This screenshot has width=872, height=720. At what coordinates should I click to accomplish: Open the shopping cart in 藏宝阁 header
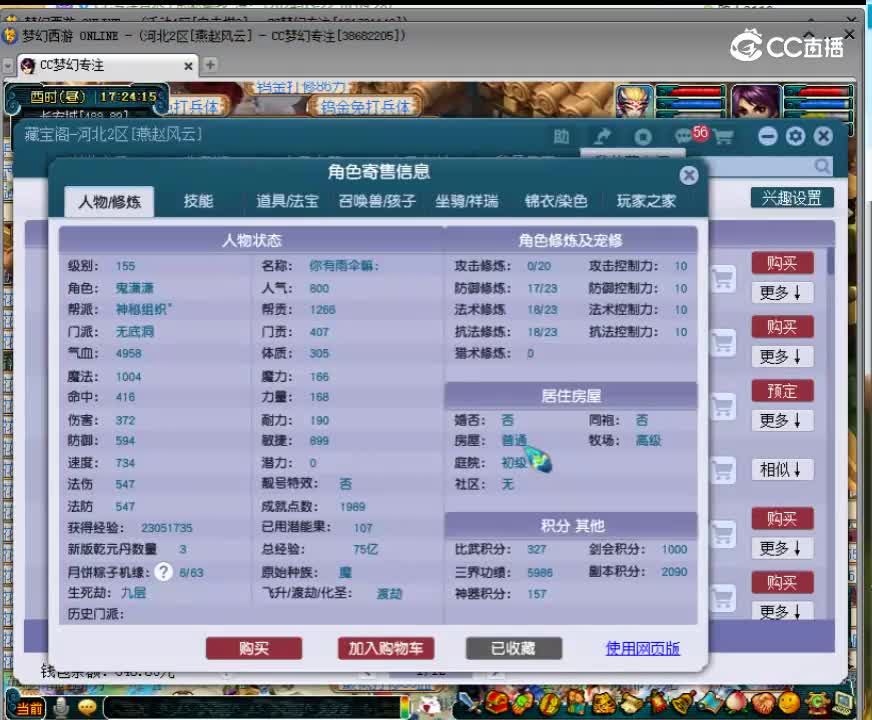[723, 136]
